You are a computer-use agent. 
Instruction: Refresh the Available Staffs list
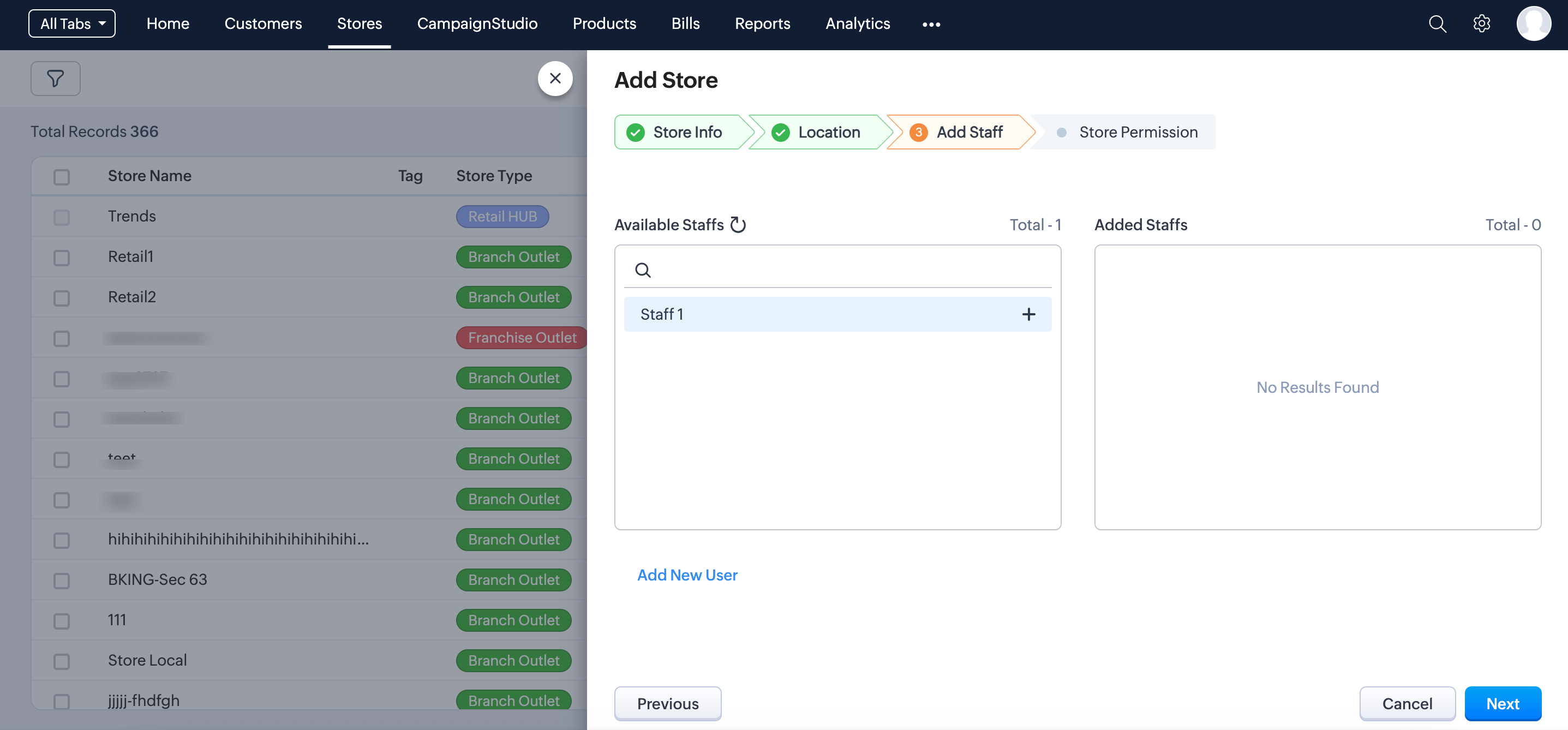738,225
